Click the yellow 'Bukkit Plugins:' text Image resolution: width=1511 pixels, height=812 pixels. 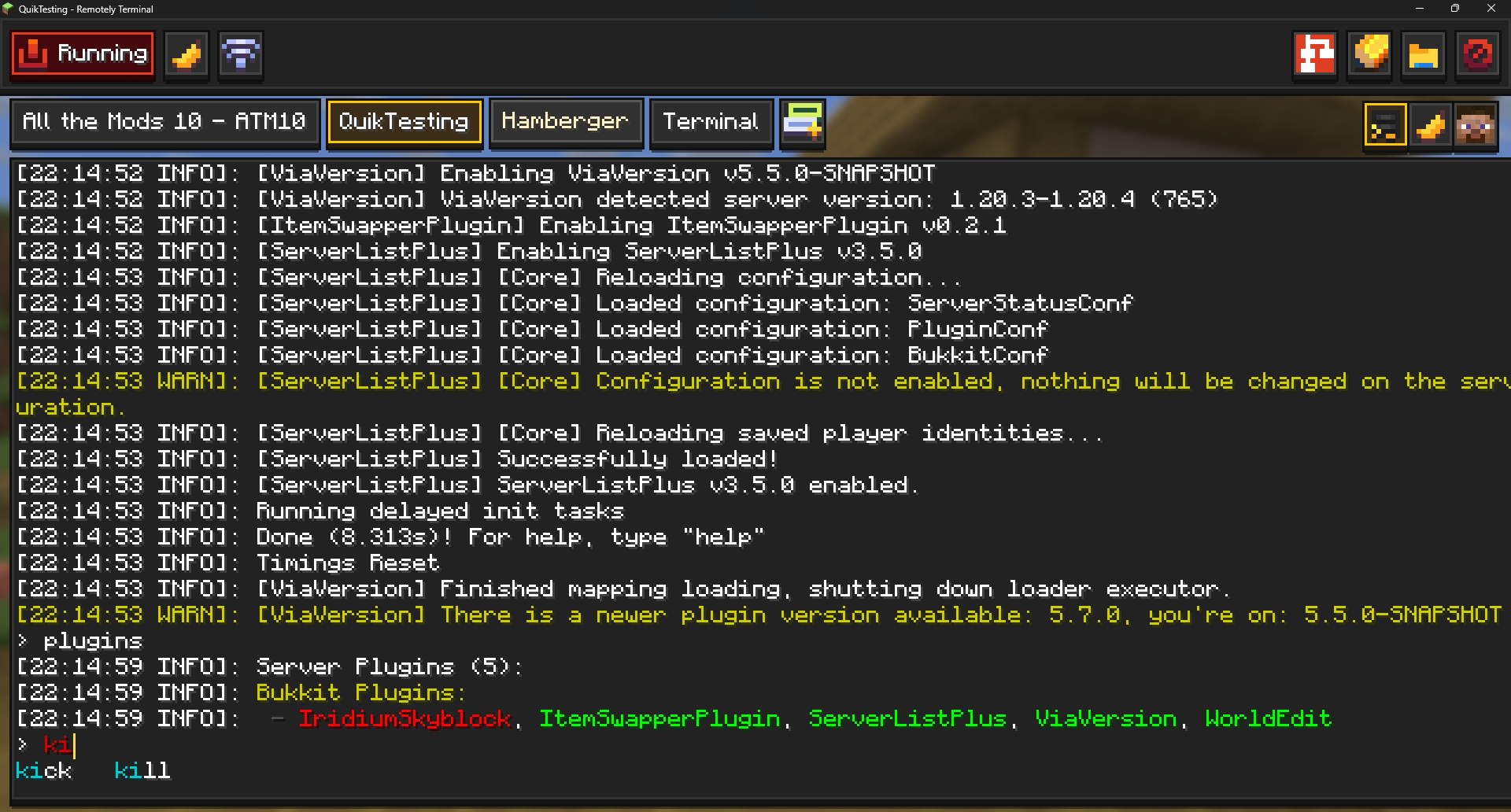point(360,692)
